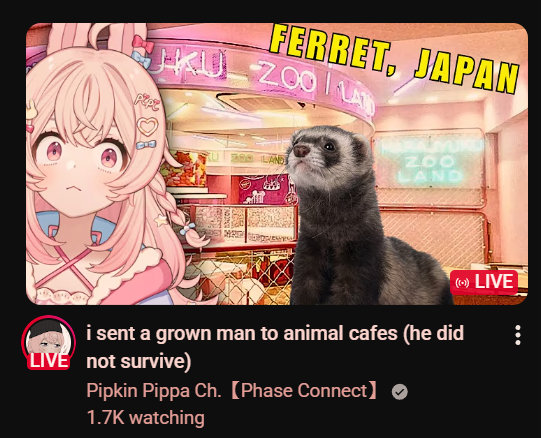Open the three-dot more options menu

(x=518, y=335)
